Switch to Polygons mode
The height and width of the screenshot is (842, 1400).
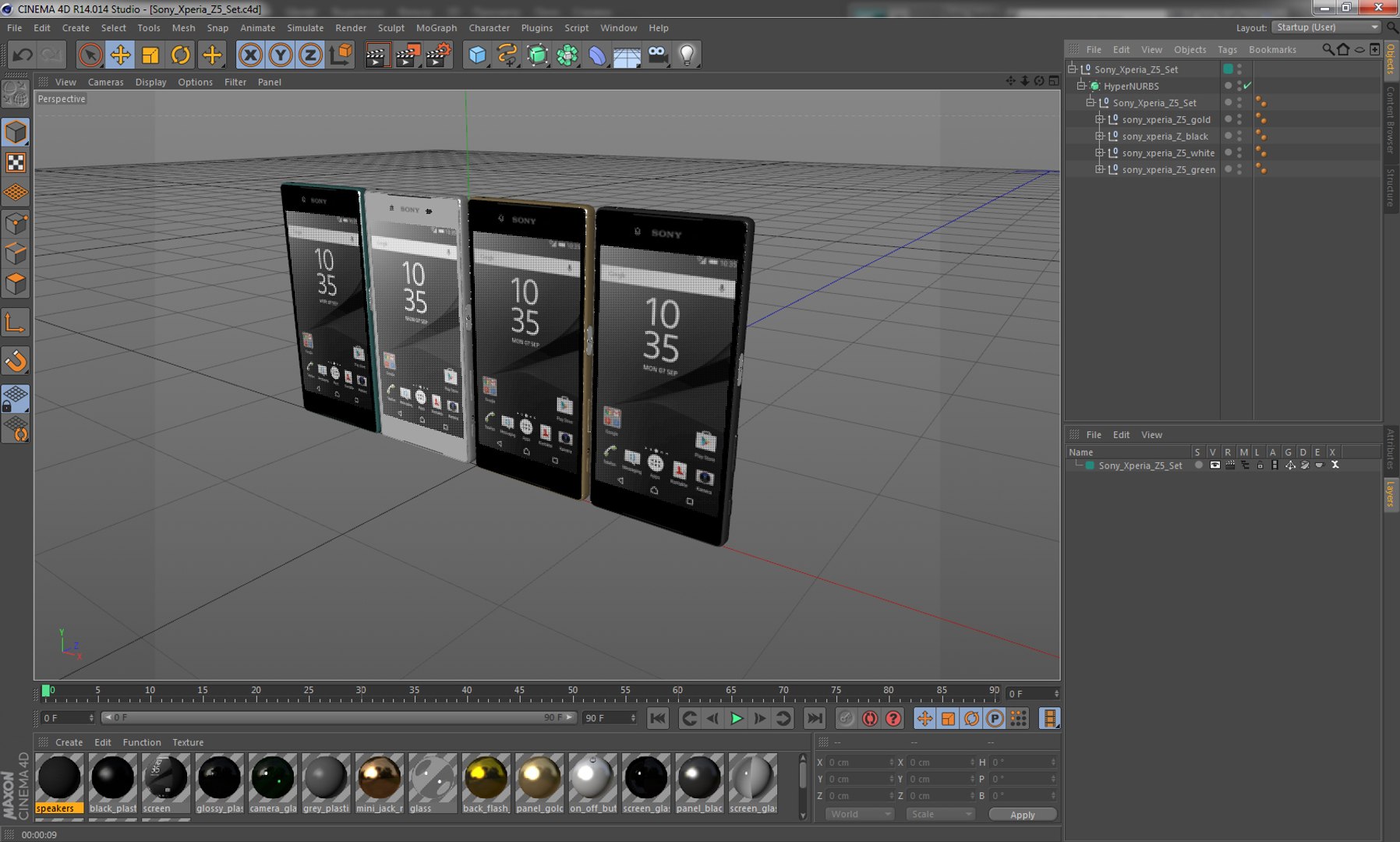pyautogui.click(x=16, y=284)
